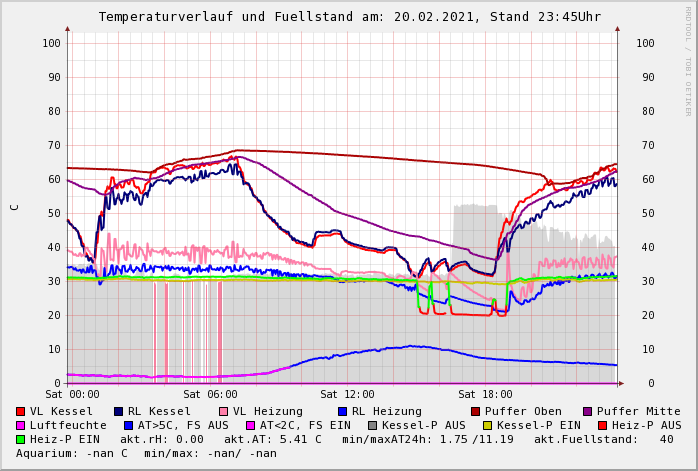This screenshot has height=471, width=698.
Task: Click the dark blue RL Kessel legend swatch
Action: click(118, 411)
